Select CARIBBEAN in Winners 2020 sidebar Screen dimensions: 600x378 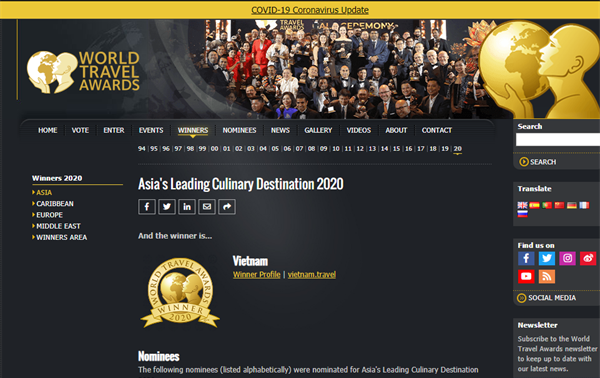click(x=55, y=204)
